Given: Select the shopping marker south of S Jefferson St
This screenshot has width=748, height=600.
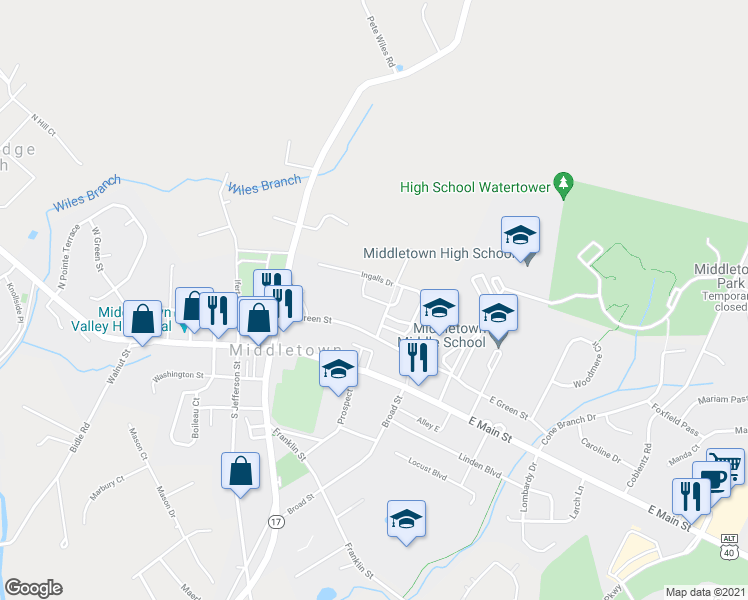Looking at the screenshot, I should pyautogui.click(x=240, y=474).
